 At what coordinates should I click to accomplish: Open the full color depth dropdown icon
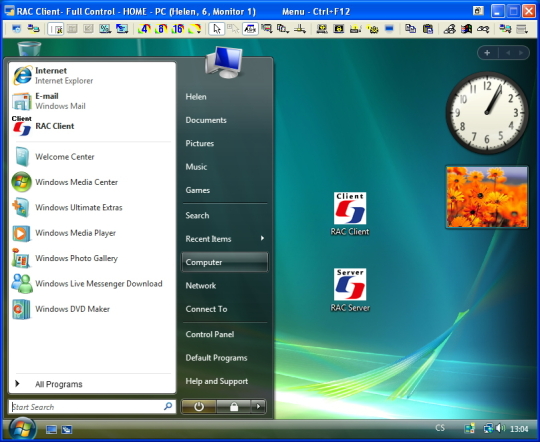tap(195, 29)
